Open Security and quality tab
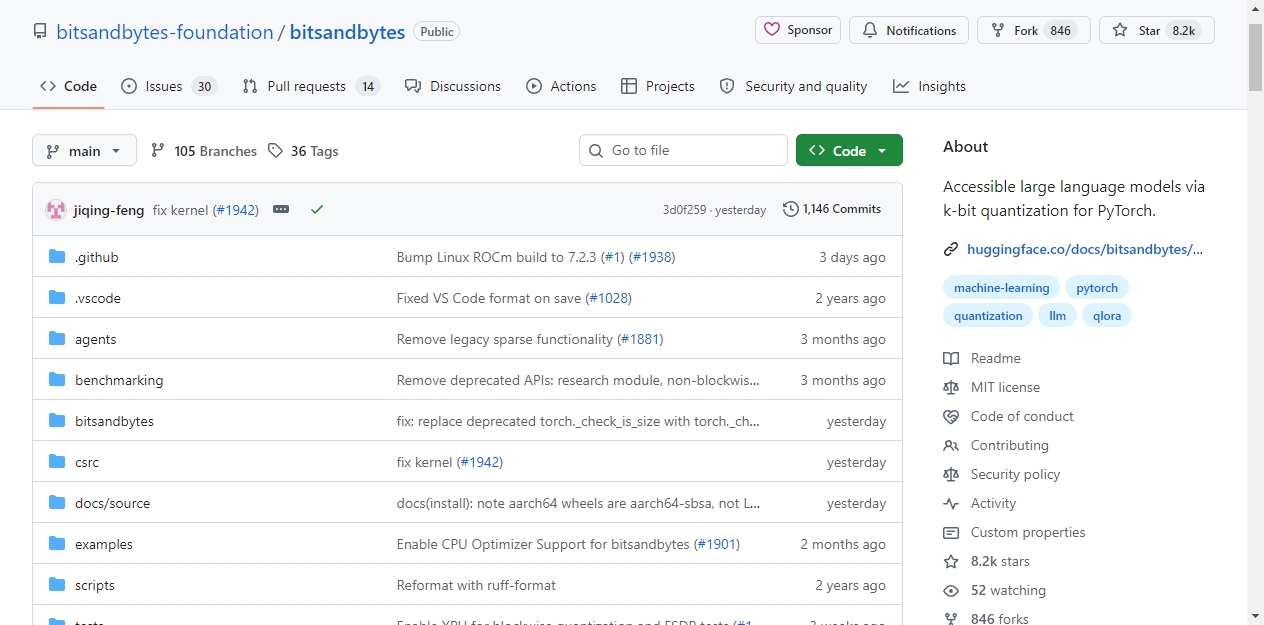1264x625 pixels. tap(793, 86)
